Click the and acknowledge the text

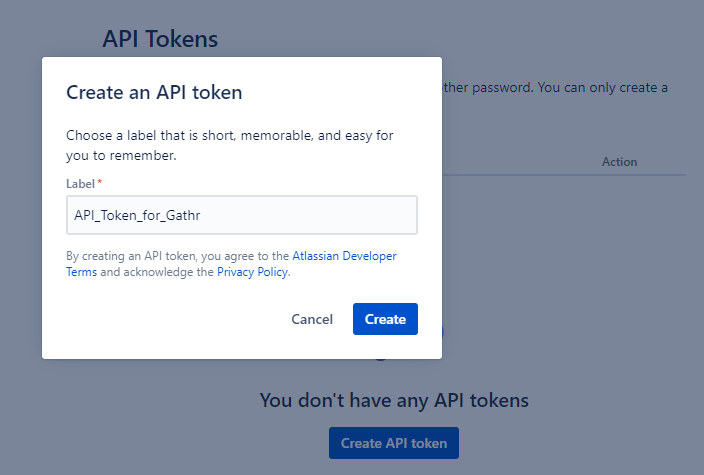[x=157, y=272]
